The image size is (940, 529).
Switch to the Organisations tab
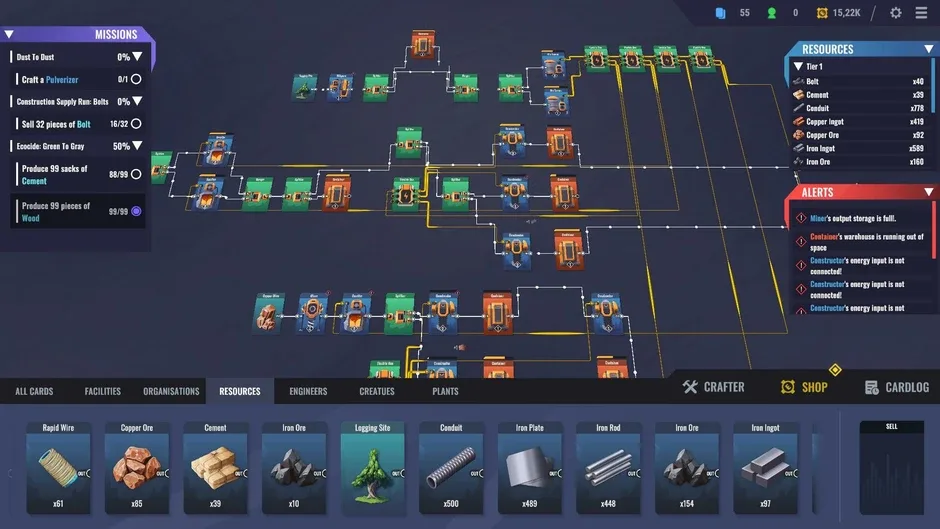[171, 391]
